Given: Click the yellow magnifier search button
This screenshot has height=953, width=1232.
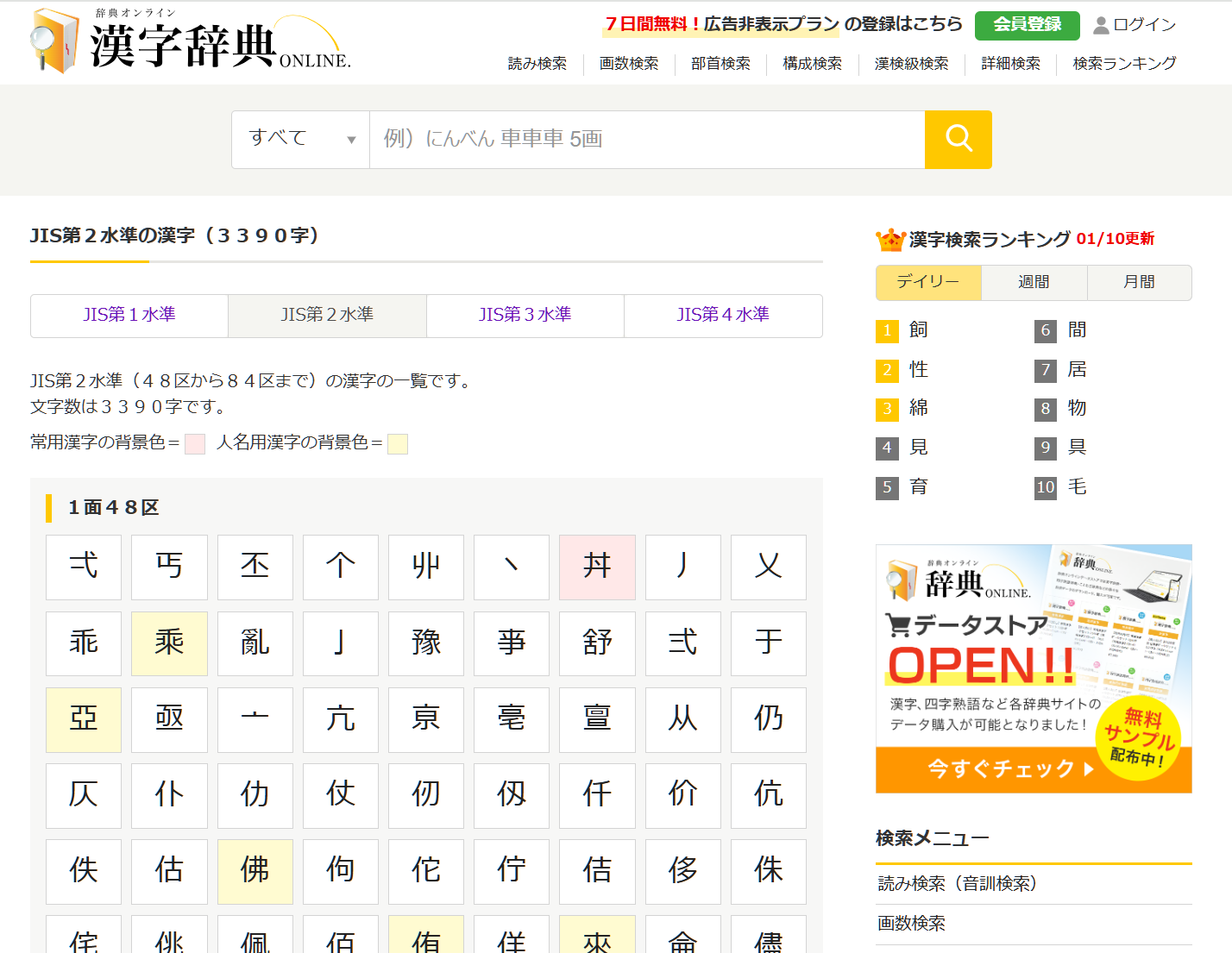Looking at the screenshot, I should point(958,139).
